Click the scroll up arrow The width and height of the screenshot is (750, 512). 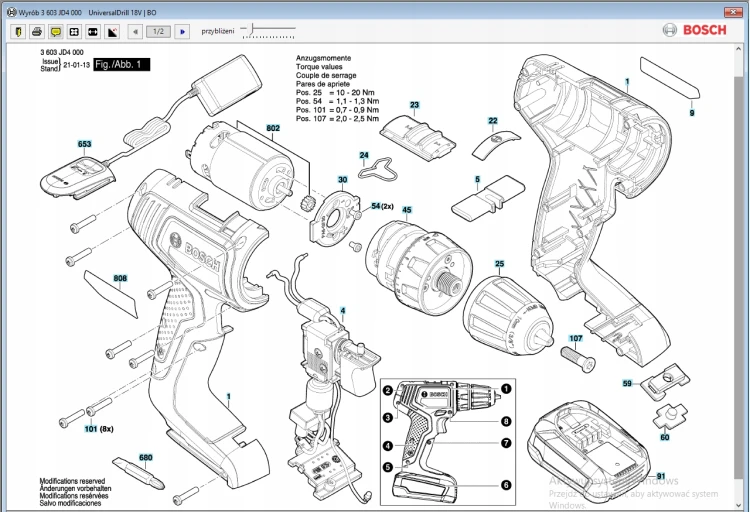pos(739,48)
